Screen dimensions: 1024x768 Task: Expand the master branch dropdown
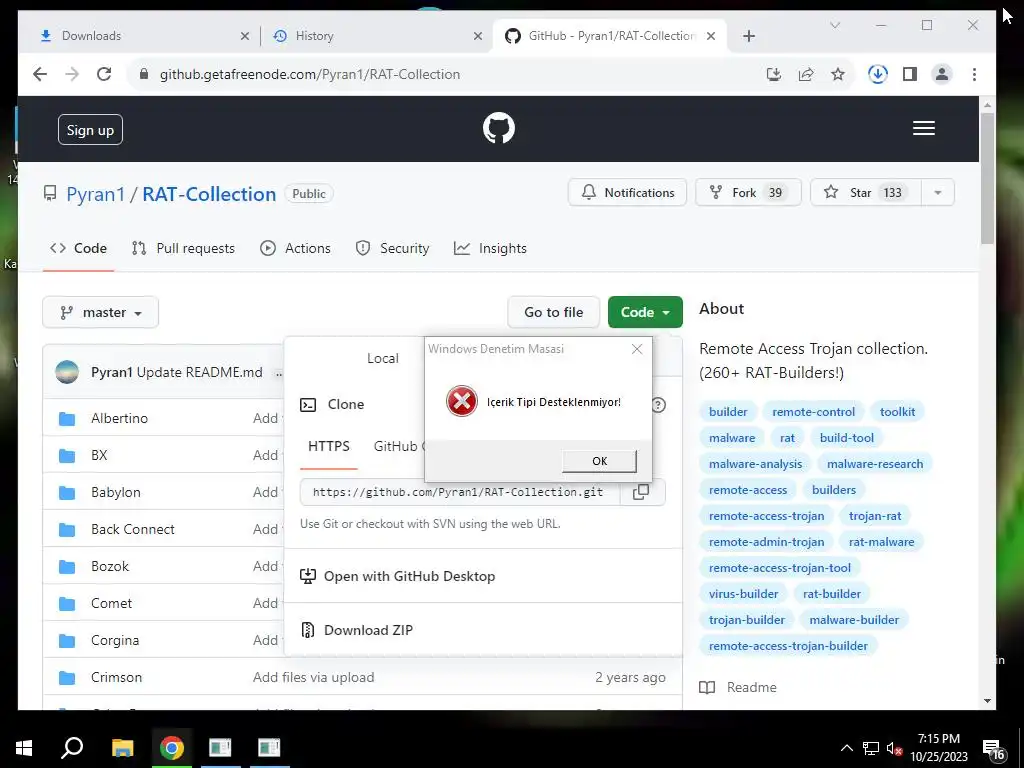101,313
